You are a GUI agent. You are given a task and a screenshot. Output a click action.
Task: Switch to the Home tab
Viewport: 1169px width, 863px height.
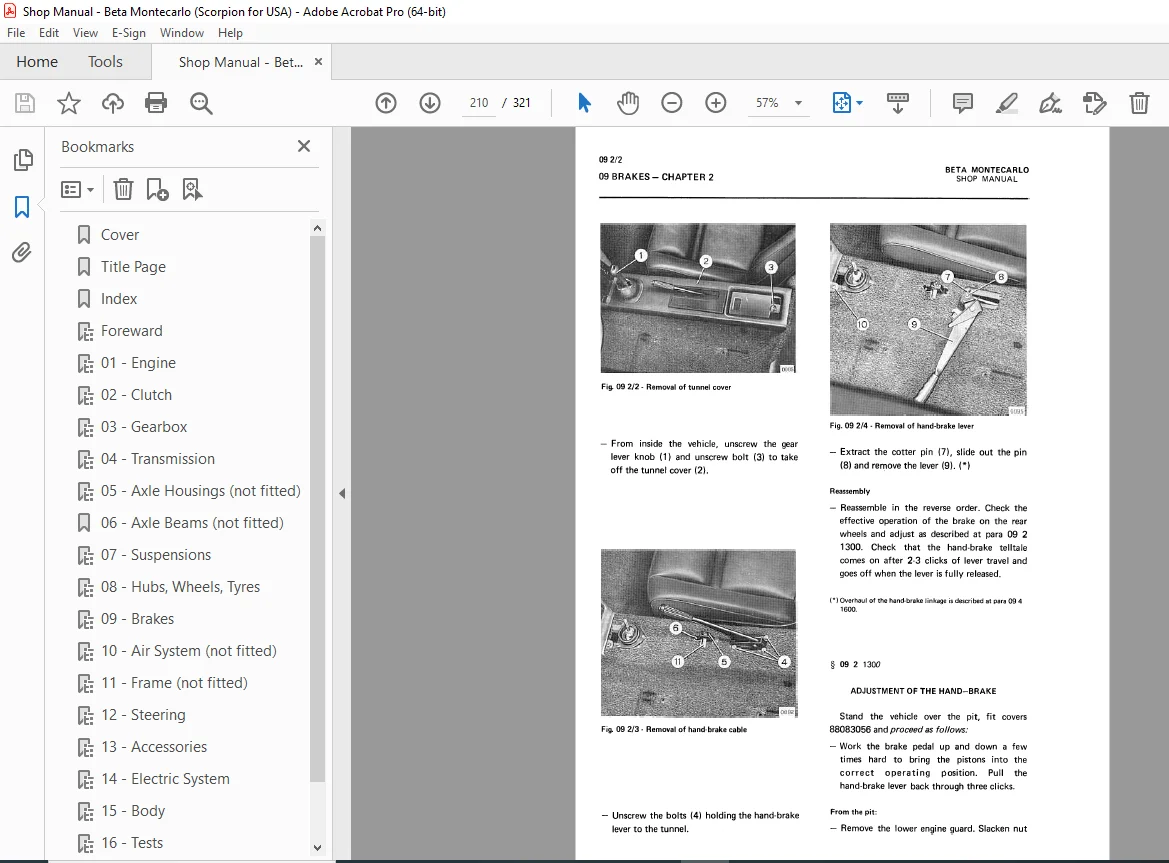coord(37,62)
